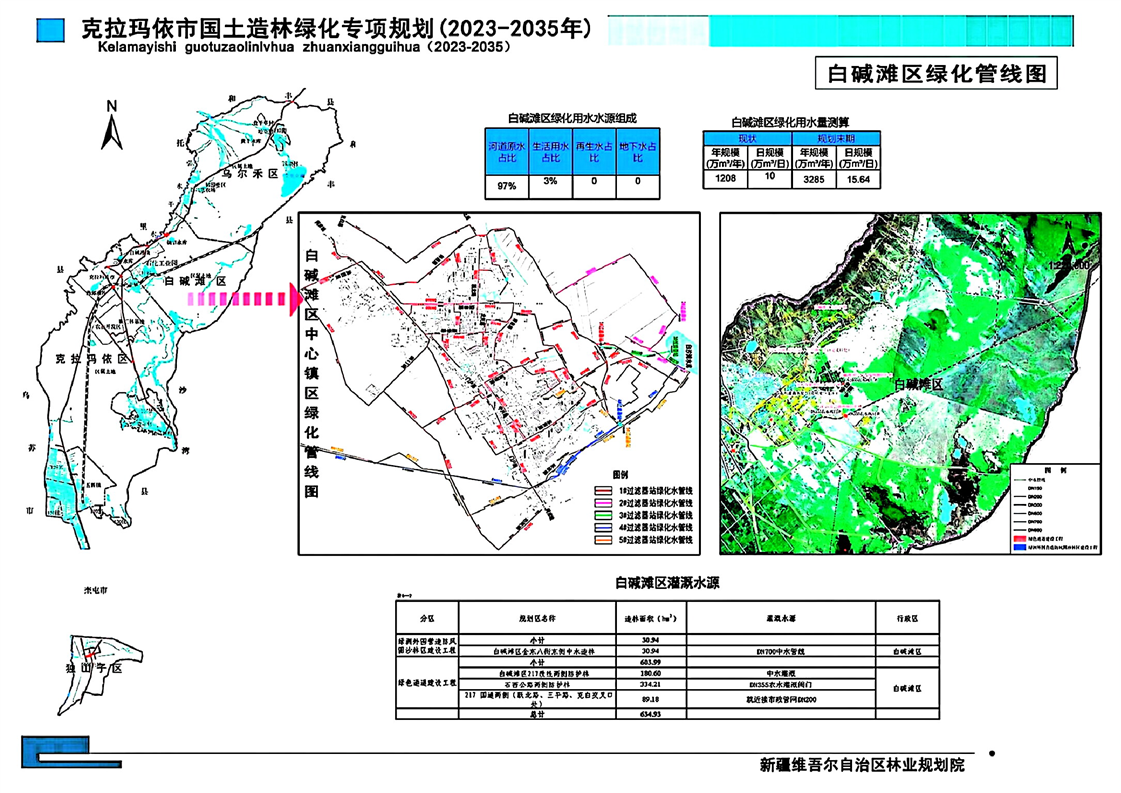This screenshot has width=1121, height=793.
Task: Click the pink dashed arrow pointing to the center map
Action: tap(245, 300)
